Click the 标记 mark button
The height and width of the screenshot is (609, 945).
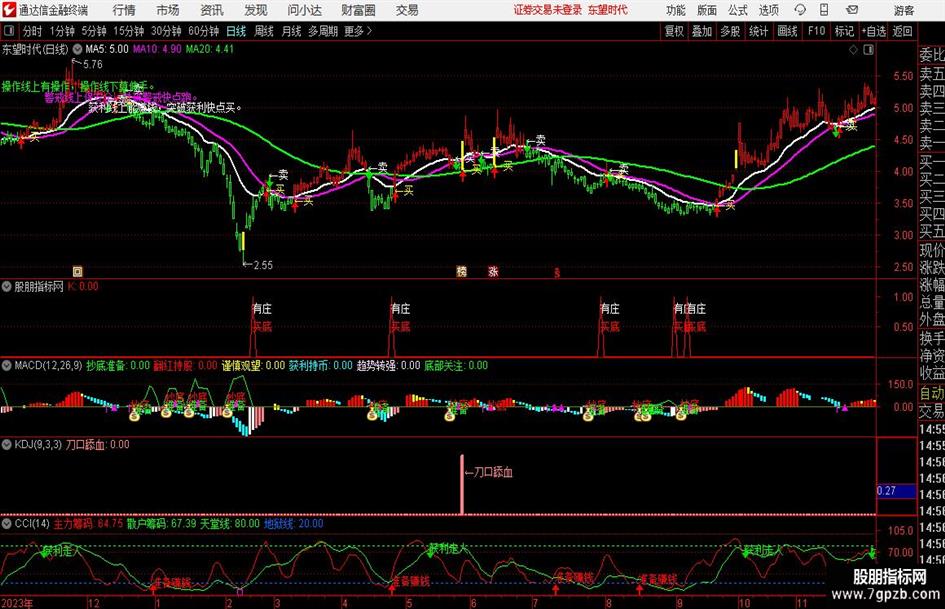(x=844, y=31)
